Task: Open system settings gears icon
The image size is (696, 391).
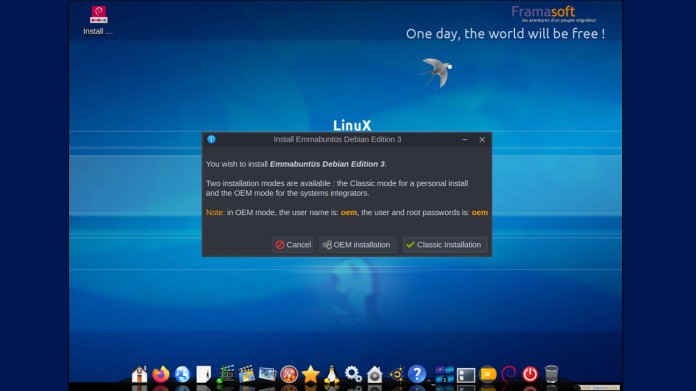Action: [353, 374]
